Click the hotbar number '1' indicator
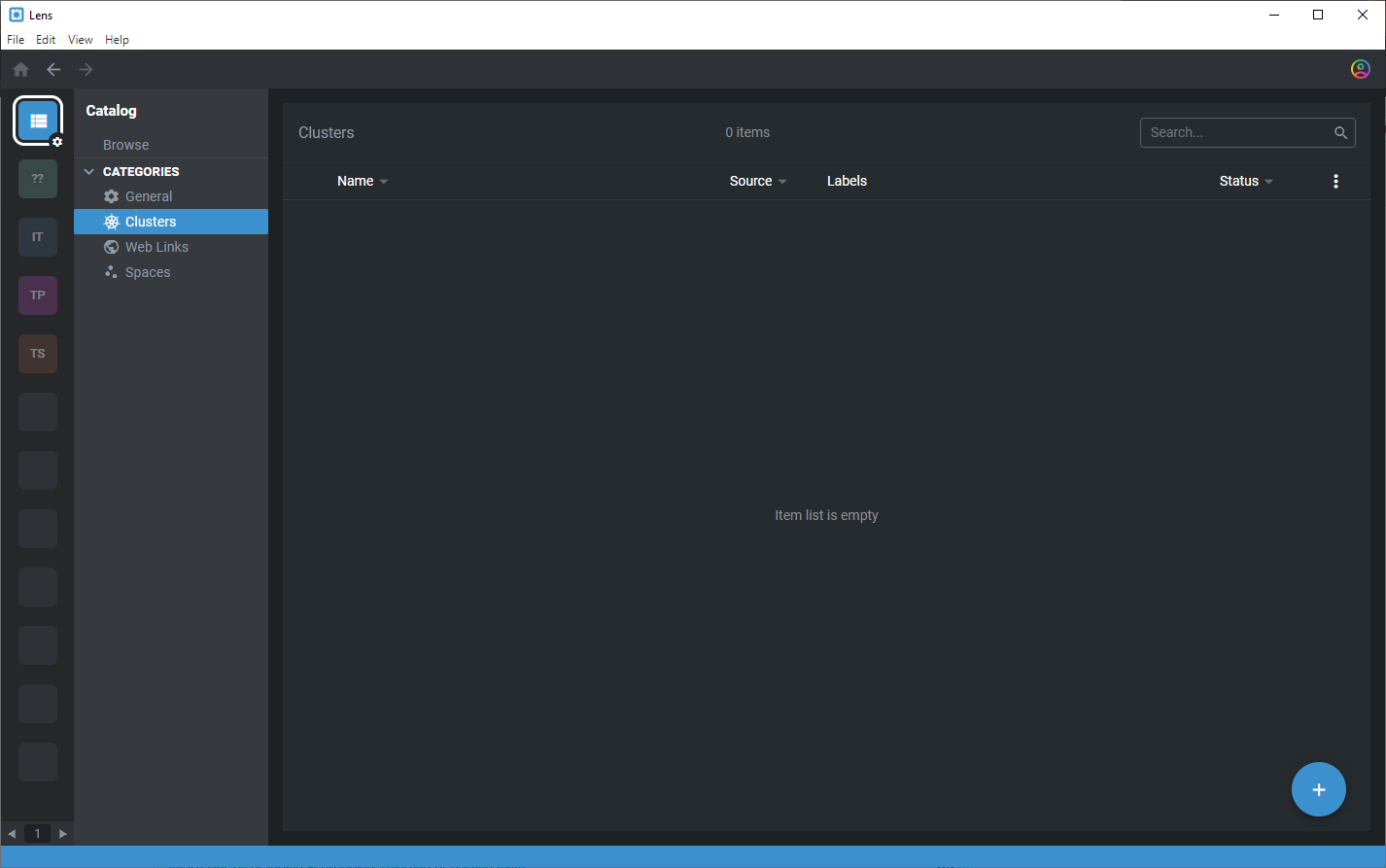 (x=37, y=834)
